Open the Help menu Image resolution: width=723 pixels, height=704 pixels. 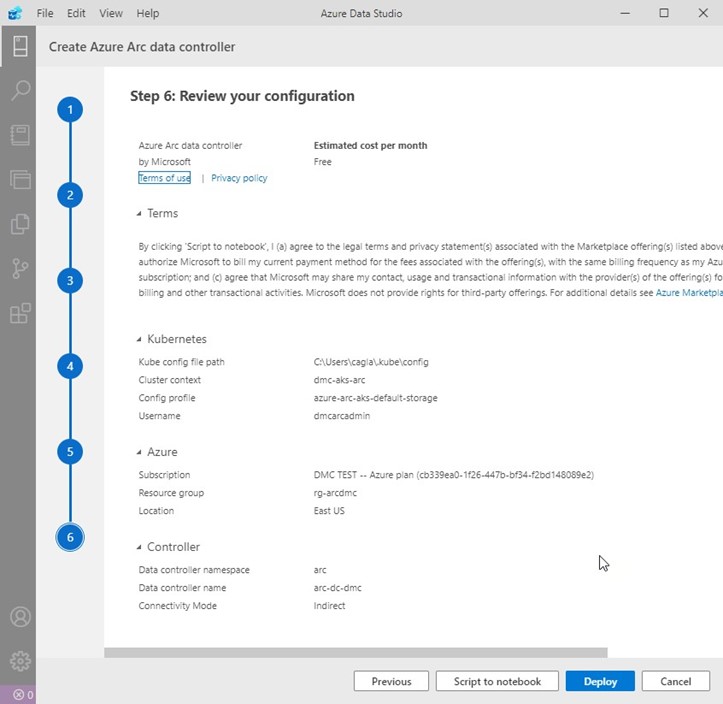pos(148,13)
